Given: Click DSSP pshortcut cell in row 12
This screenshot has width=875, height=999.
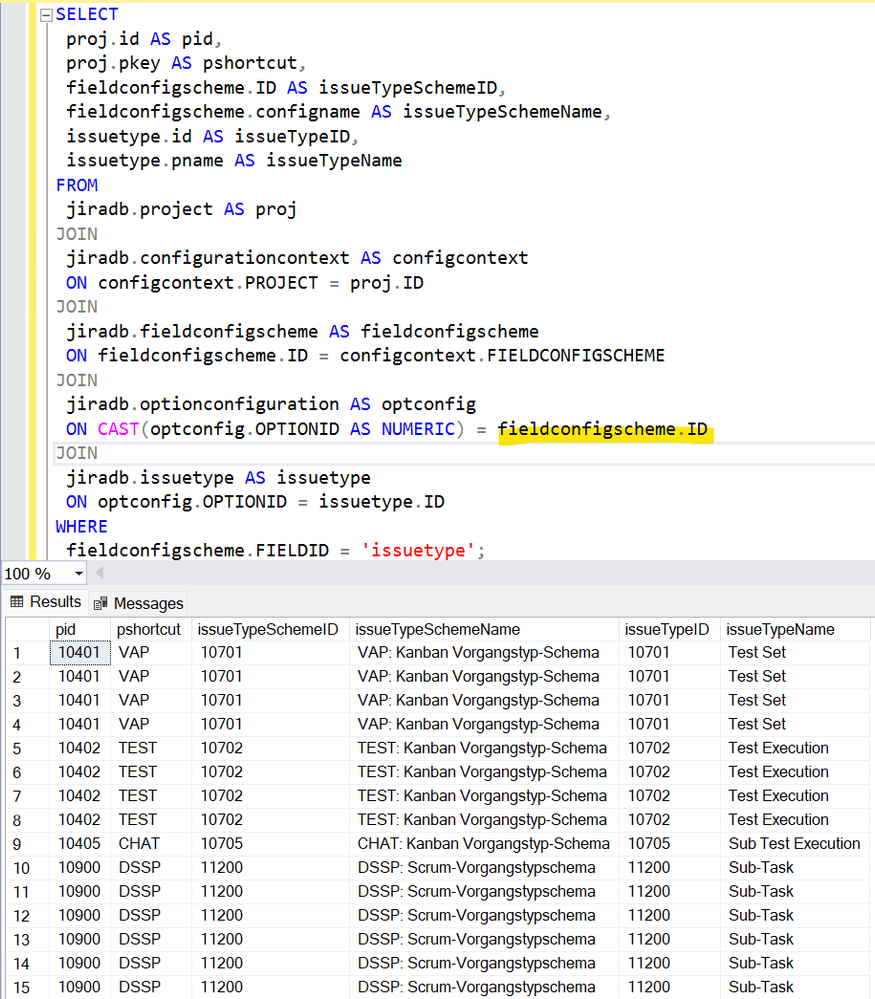Looking at the screenshot, I should click(x=151, y=916).
